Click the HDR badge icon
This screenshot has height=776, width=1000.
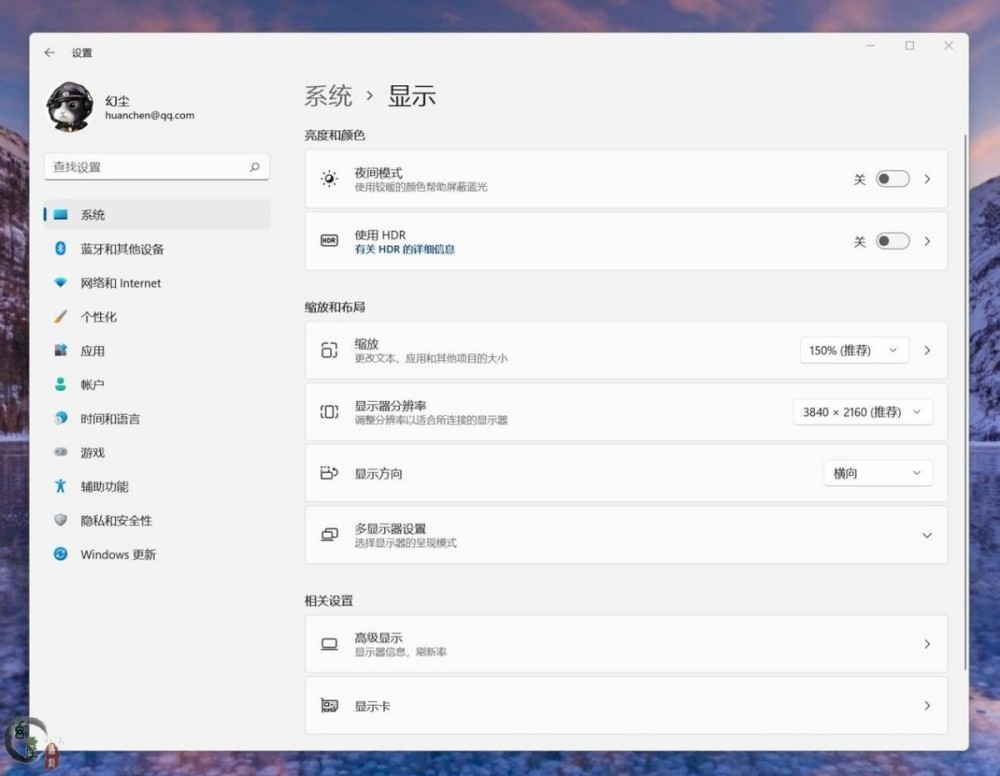click(329, 240)
